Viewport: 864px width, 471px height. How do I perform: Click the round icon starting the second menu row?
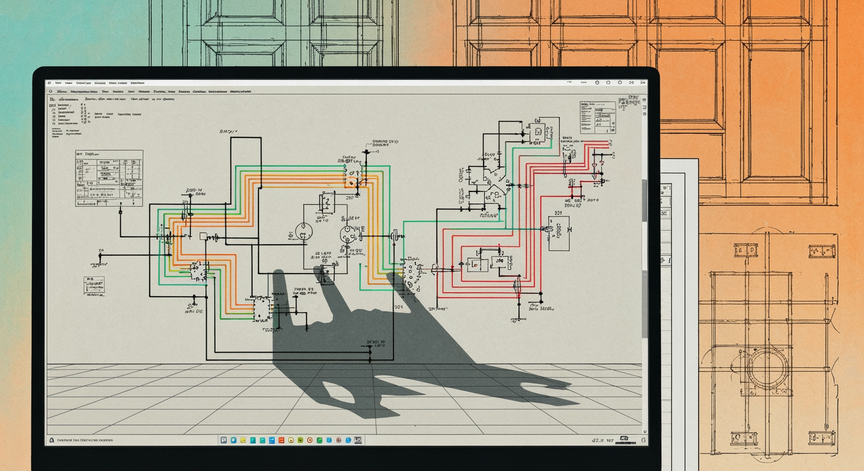(51, 91)
